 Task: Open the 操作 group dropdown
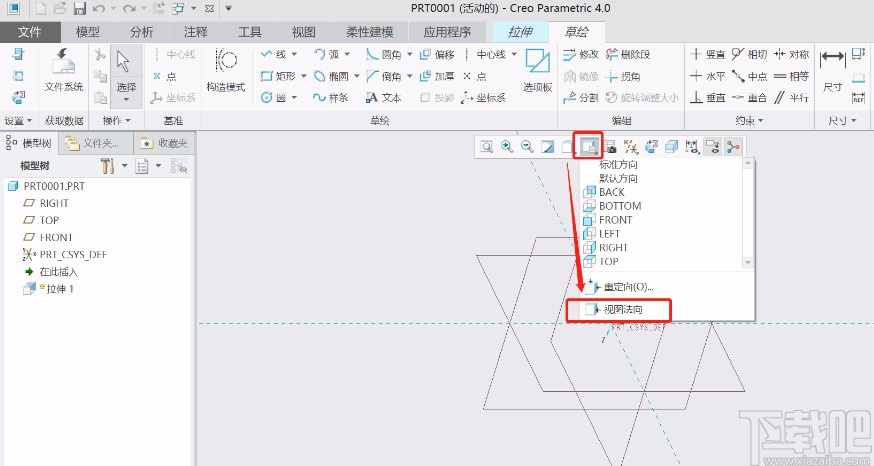pos(116,120)
